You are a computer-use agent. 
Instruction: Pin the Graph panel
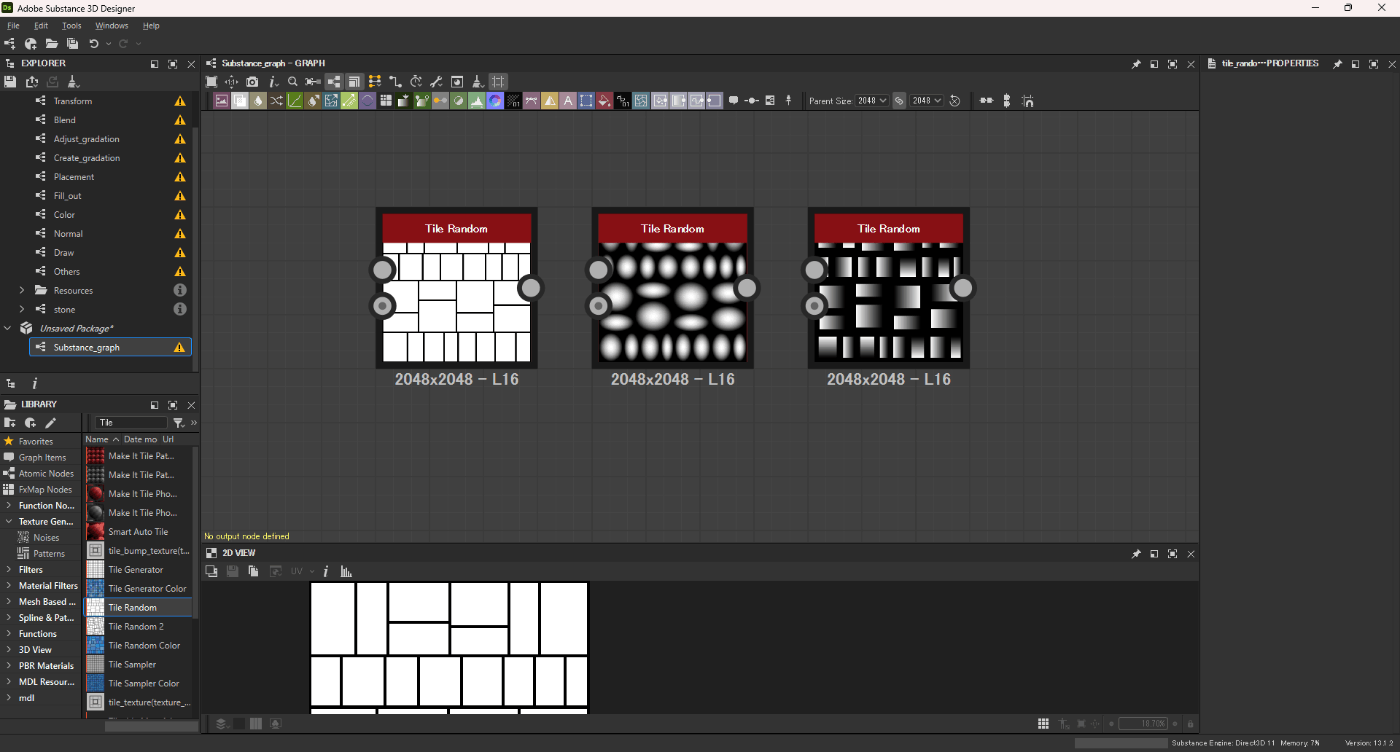(x=1136, y=64)
